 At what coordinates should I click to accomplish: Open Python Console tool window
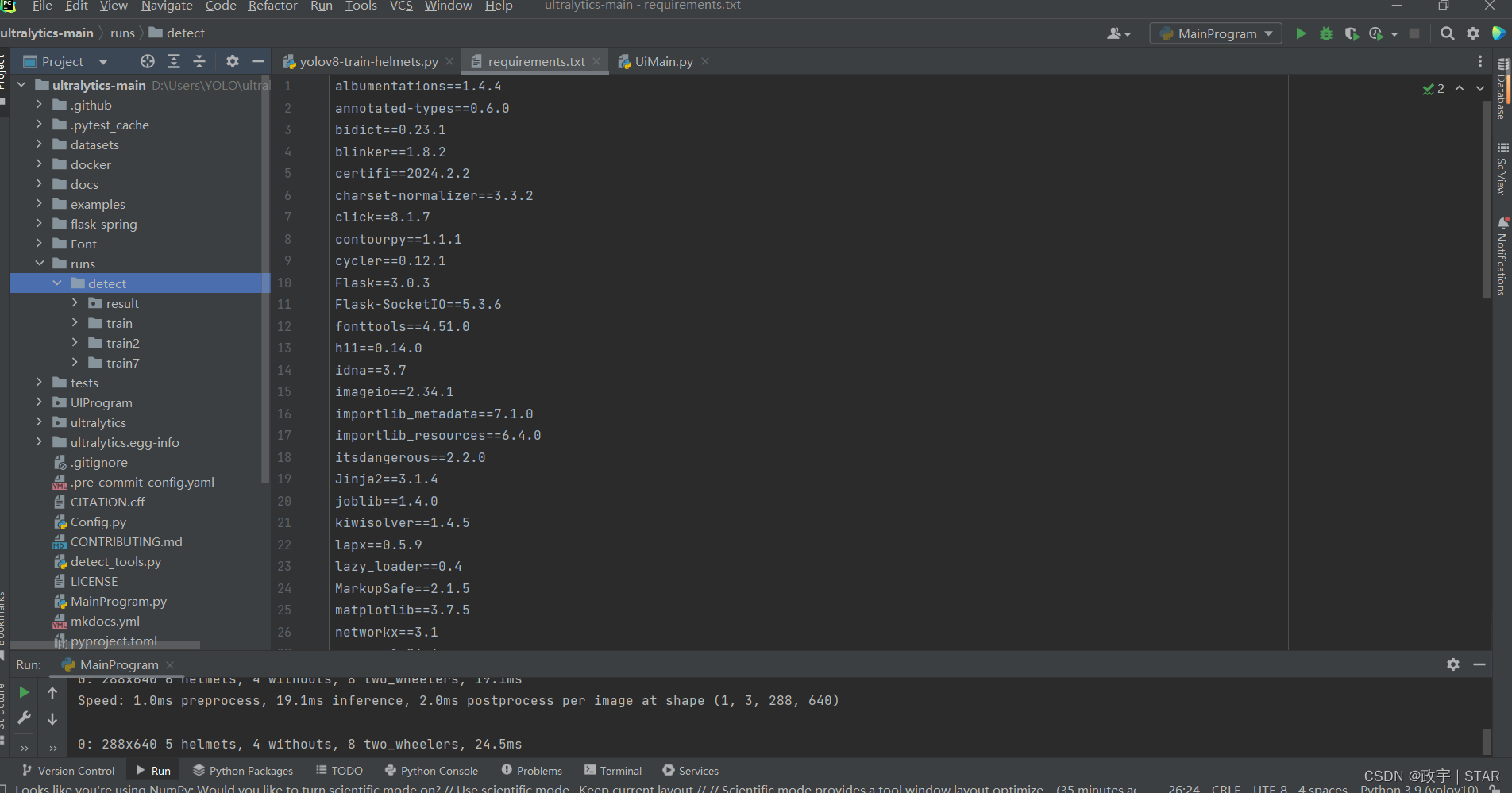pyautogui.click(x=431, y=771)
